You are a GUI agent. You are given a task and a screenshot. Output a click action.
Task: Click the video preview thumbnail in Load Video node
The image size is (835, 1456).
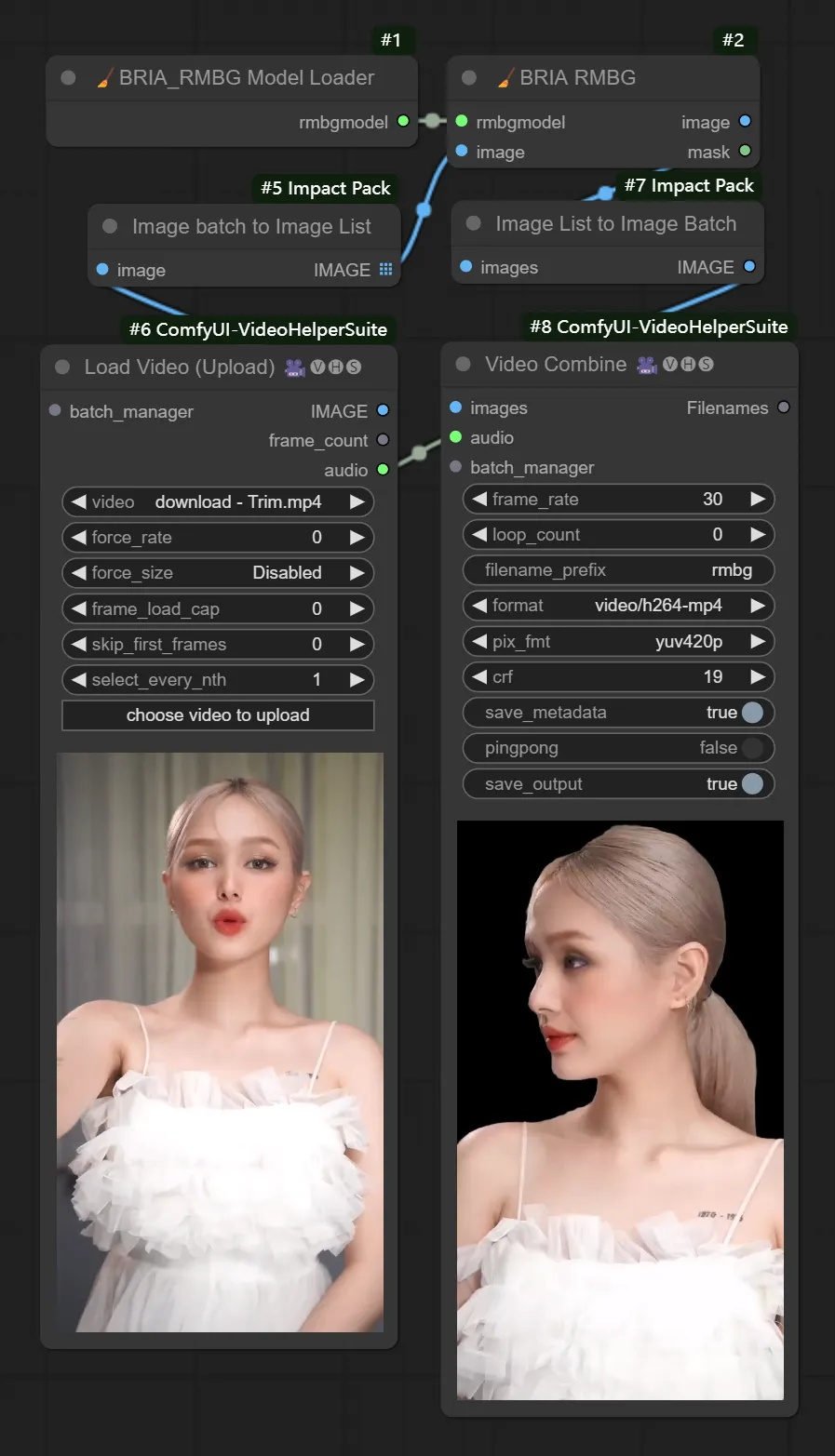point(220,1042)
